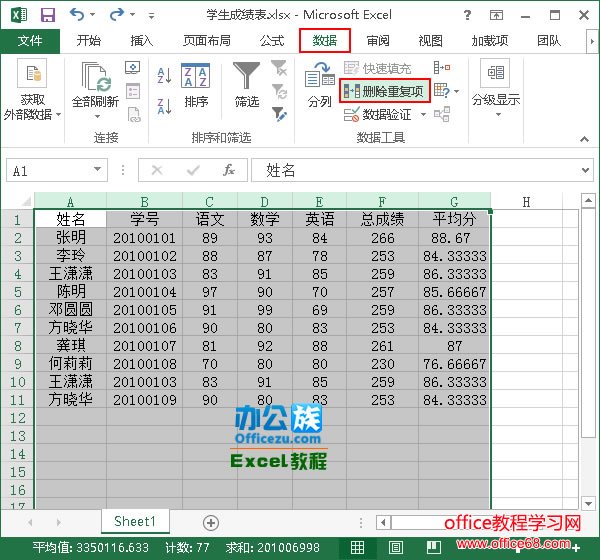
Task: Click the Help question mark icon
Action: click(x=467, y=15)
